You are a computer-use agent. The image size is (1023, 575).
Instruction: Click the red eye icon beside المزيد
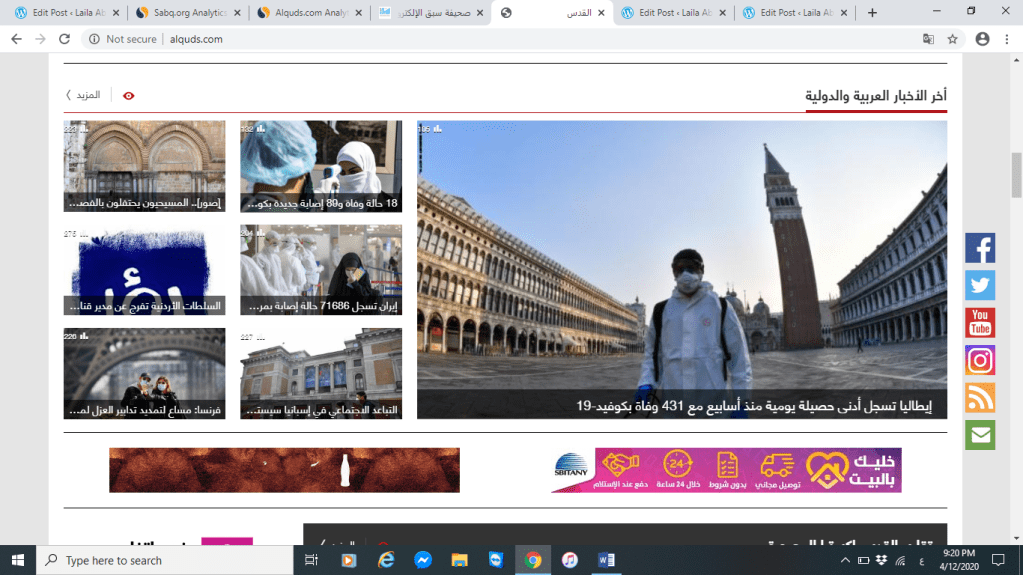[x=128, y=96]
